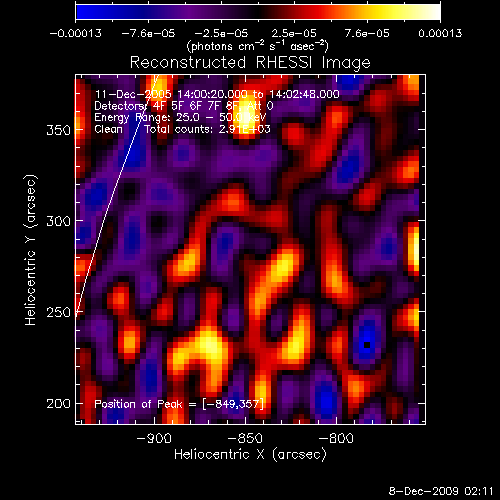This screenshot has width=500, height=500.
Task: Click the -0.00013 color bar label
Action: 76,33
